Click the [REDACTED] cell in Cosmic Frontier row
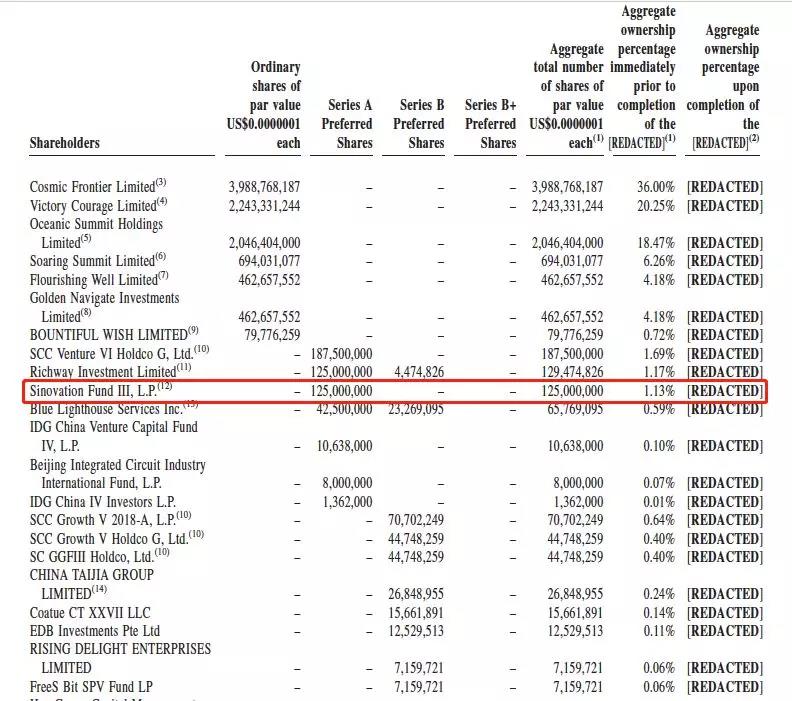The height and width of the screenshot is (701, 792). 725,187
